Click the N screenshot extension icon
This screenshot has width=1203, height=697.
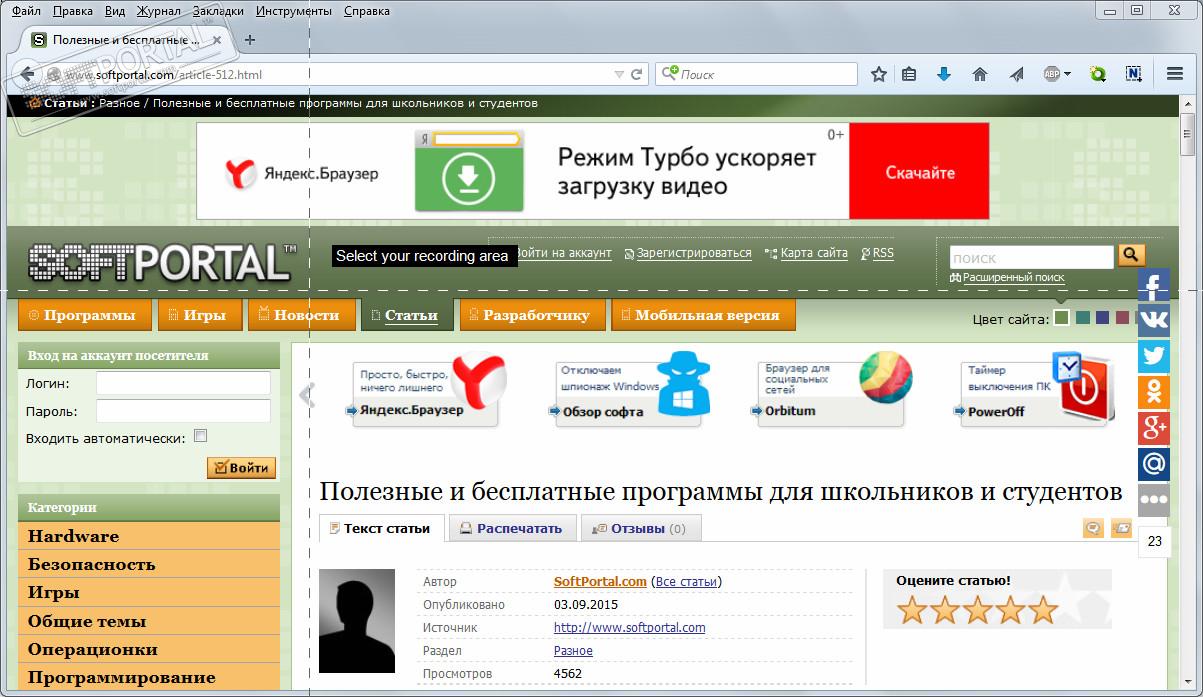click(x=1134, y=74)
